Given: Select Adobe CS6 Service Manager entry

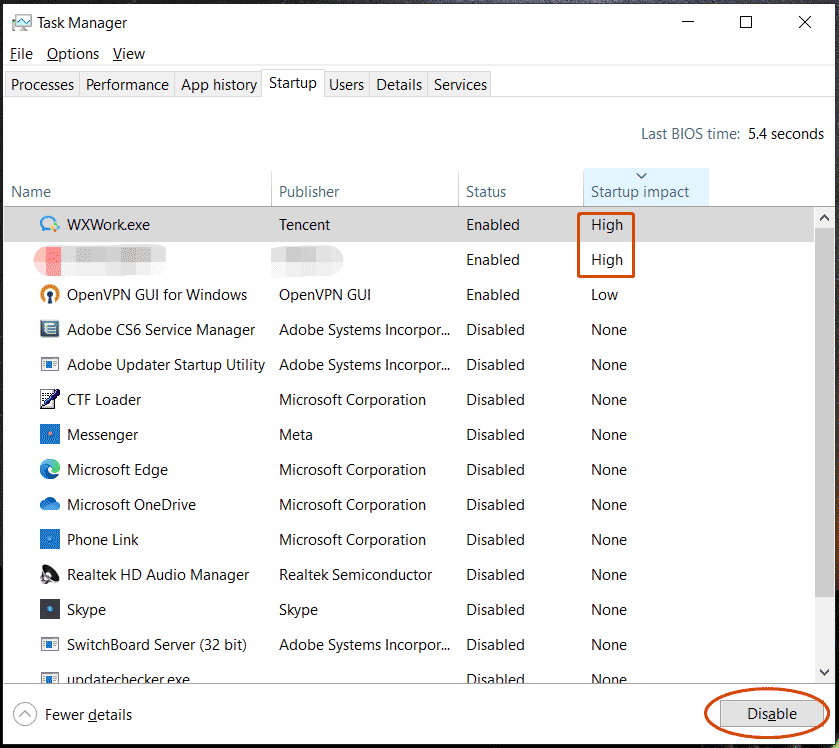Looking at the screenshot, I should (161, 330).
